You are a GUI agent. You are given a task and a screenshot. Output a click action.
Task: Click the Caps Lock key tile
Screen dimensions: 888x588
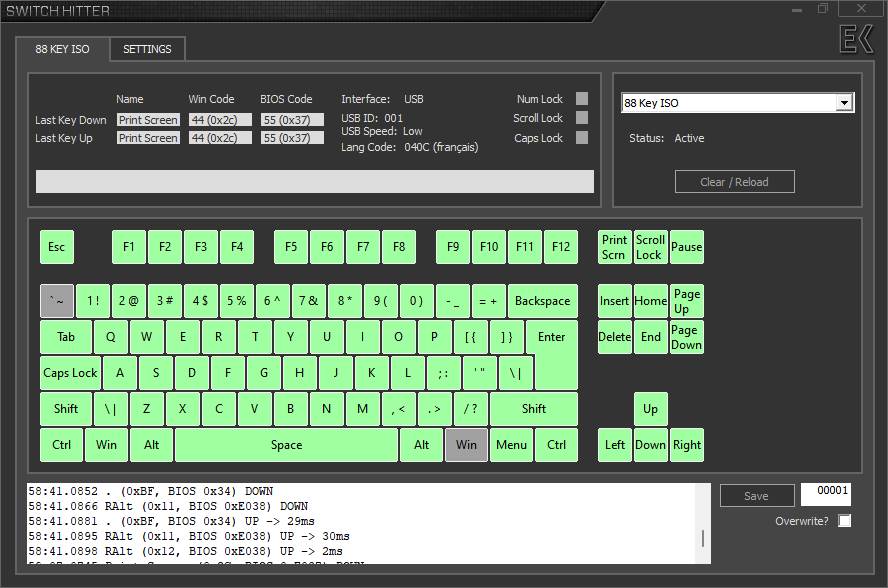coord(70,373)
